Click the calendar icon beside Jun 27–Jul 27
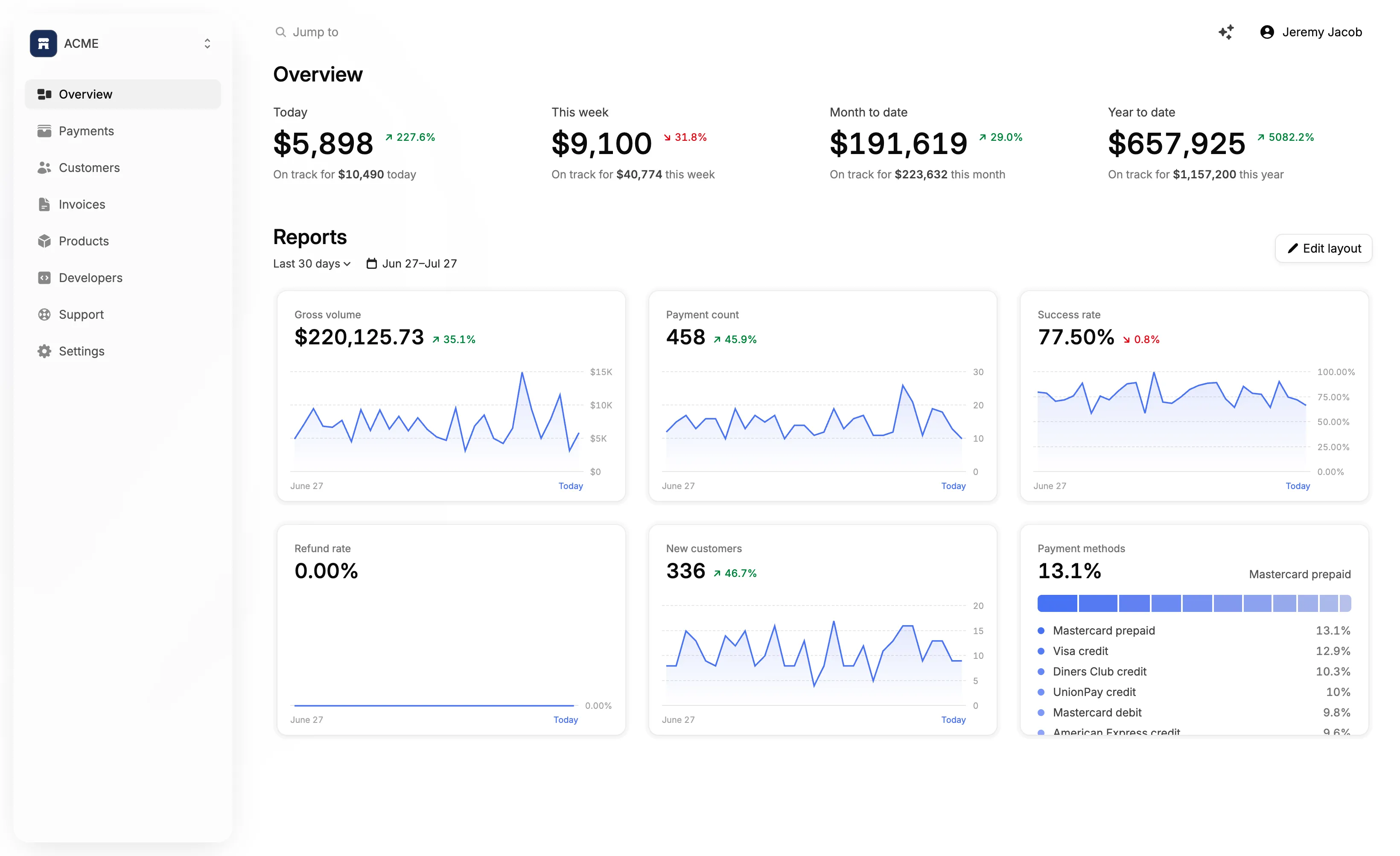The height and width of the screenshot is (856, 1400). pos(372,264)
